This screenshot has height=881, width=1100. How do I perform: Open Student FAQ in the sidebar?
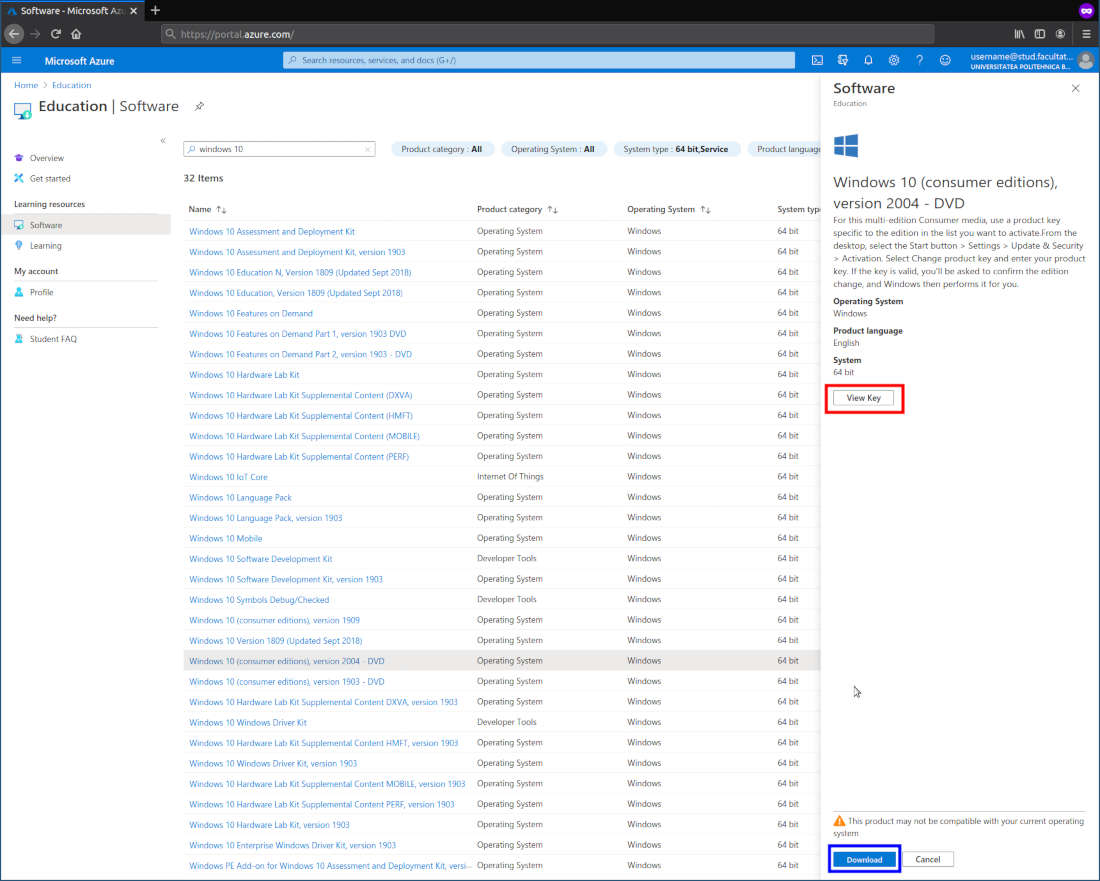53,339
